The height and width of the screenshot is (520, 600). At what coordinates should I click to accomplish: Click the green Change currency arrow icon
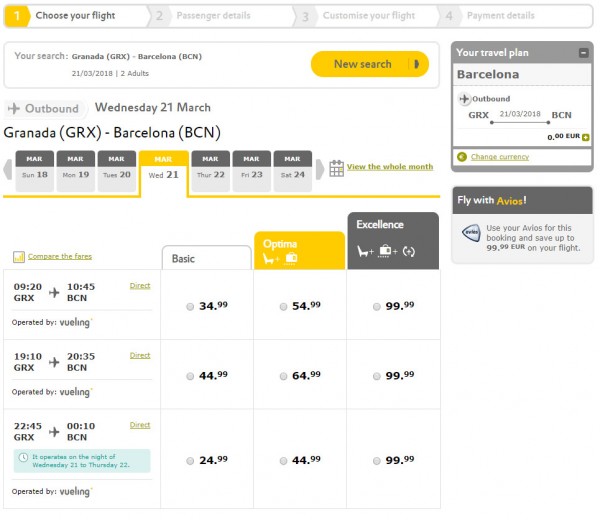[x=462, y=157]
